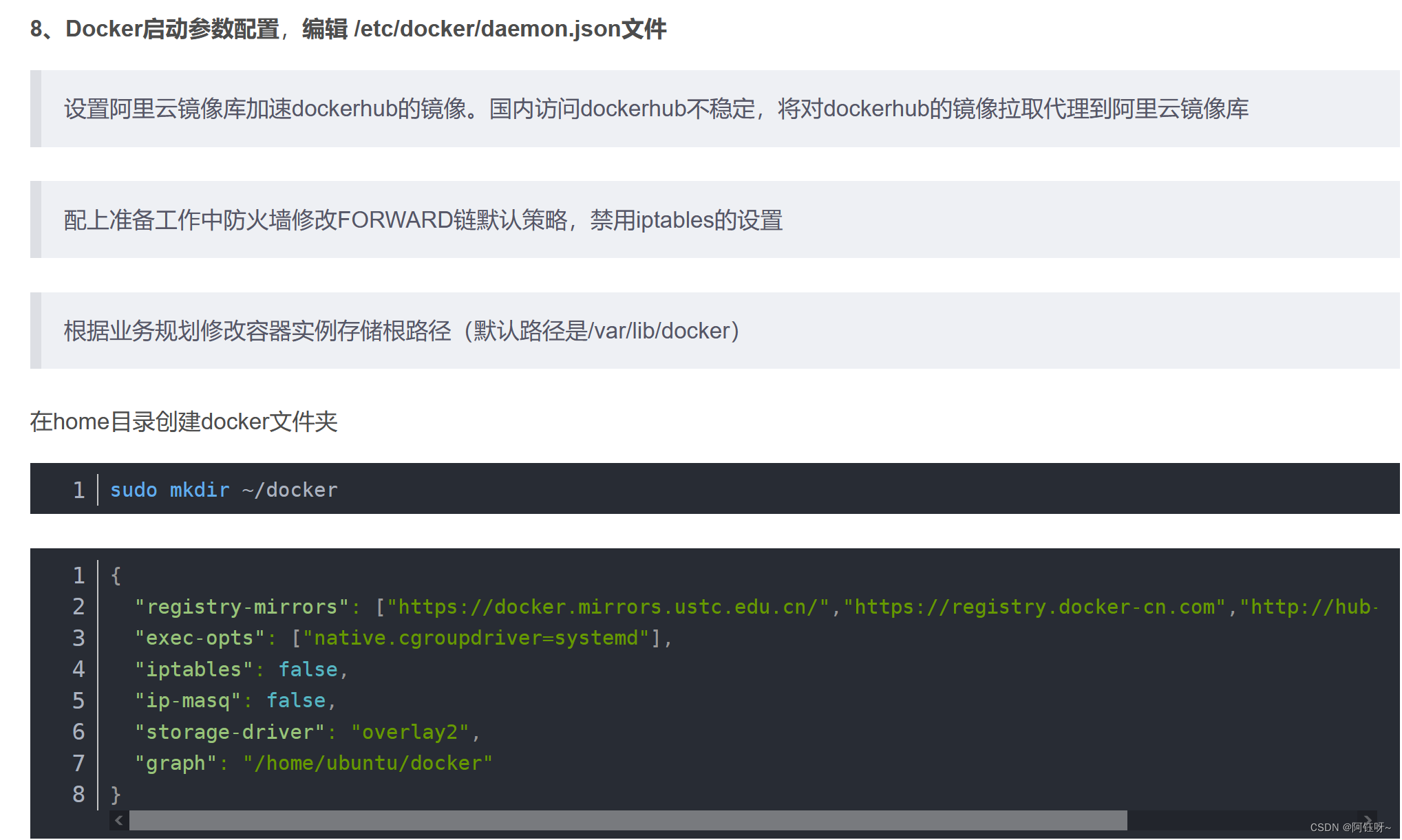Click the "overlay2" value
The image size is (1402, 840).
(410, 732)
